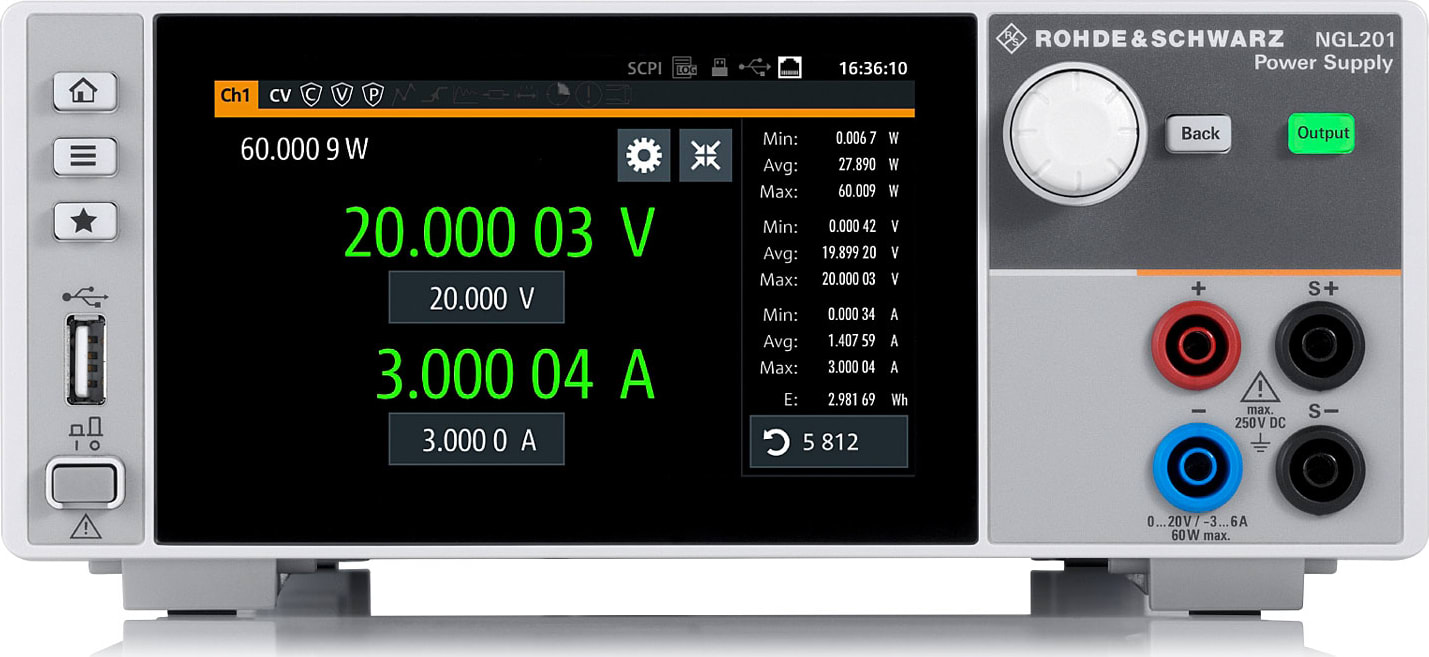Open channel settings with the gear icon
Viewport: 1429px width, 657px height.
click(644, 155)
